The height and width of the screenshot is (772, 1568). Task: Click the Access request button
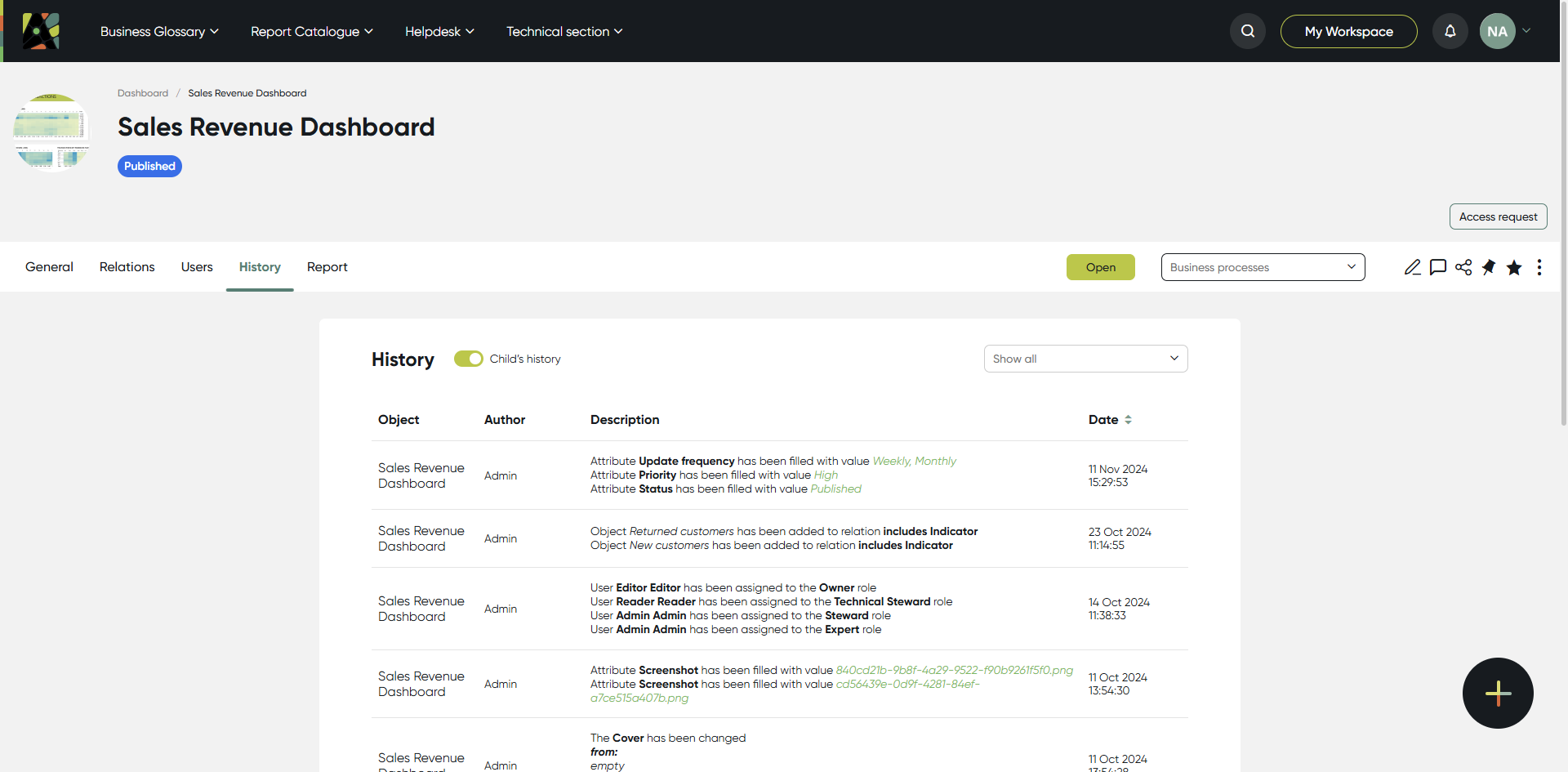pos(1498,216)
